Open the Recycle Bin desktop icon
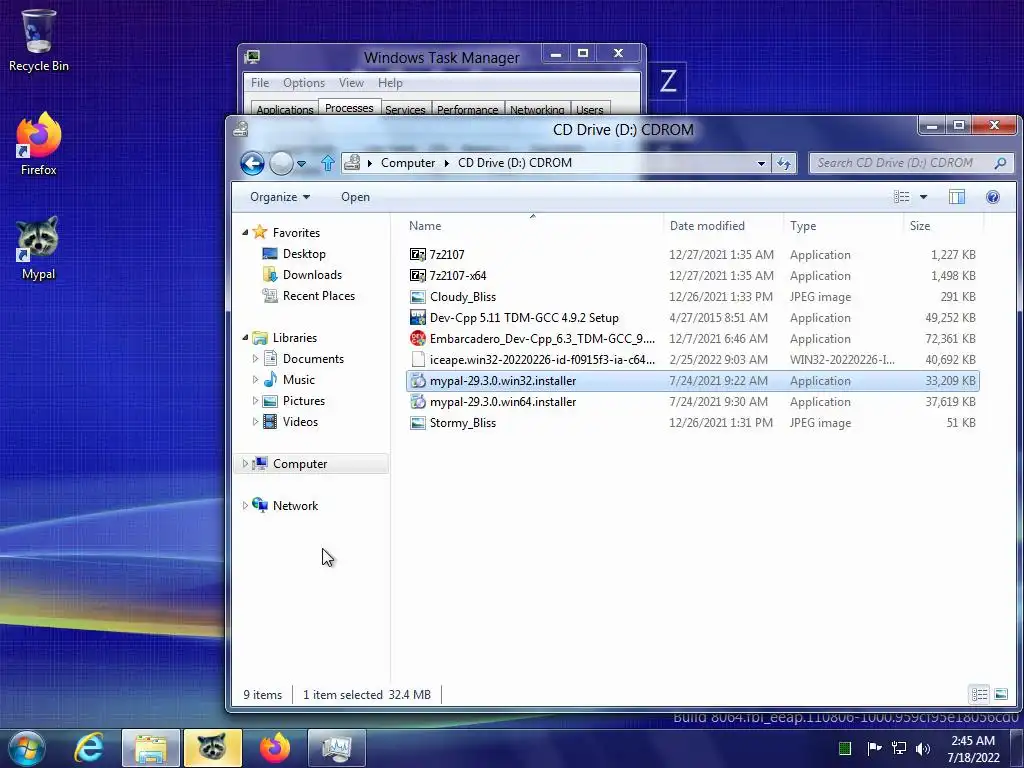This screenshot has height=768, width=1024. click(x=38, y=40)
